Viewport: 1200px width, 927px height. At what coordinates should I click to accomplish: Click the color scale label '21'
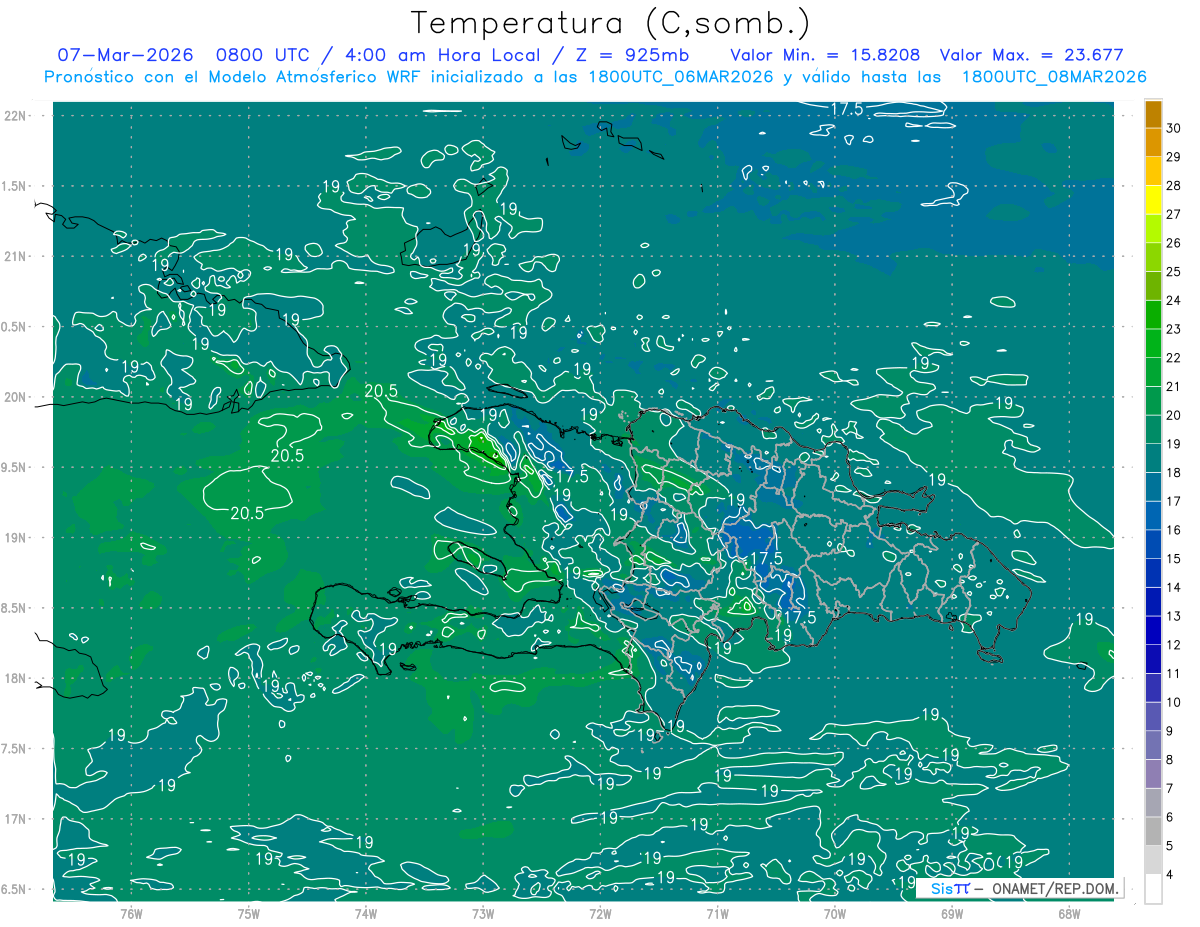click(x=1173, y=386)
